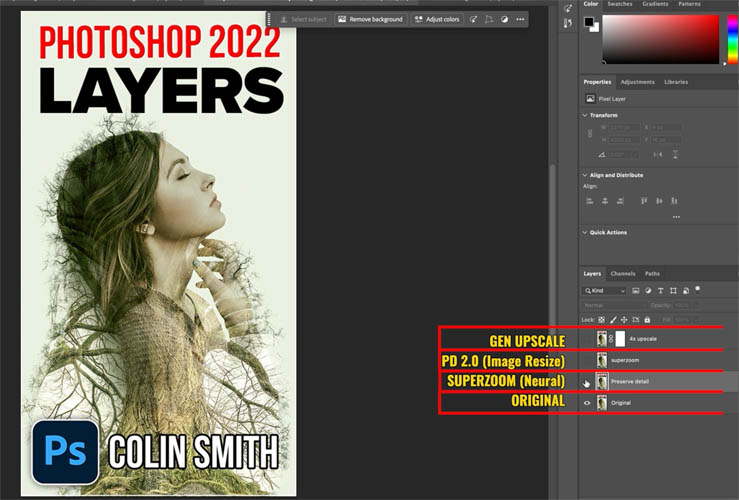
Task: Switch to the Color tab
Action: [x=591, y=4]
